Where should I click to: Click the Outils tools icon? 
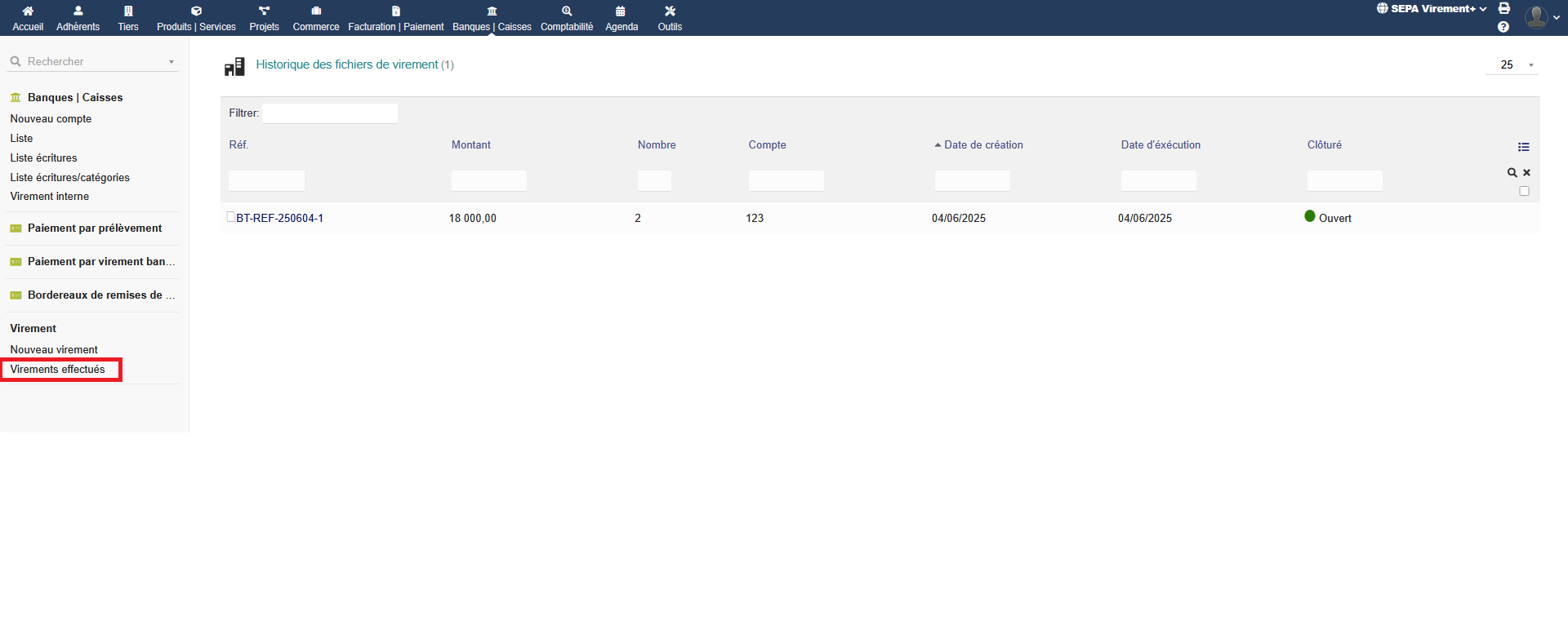point(670,11)
